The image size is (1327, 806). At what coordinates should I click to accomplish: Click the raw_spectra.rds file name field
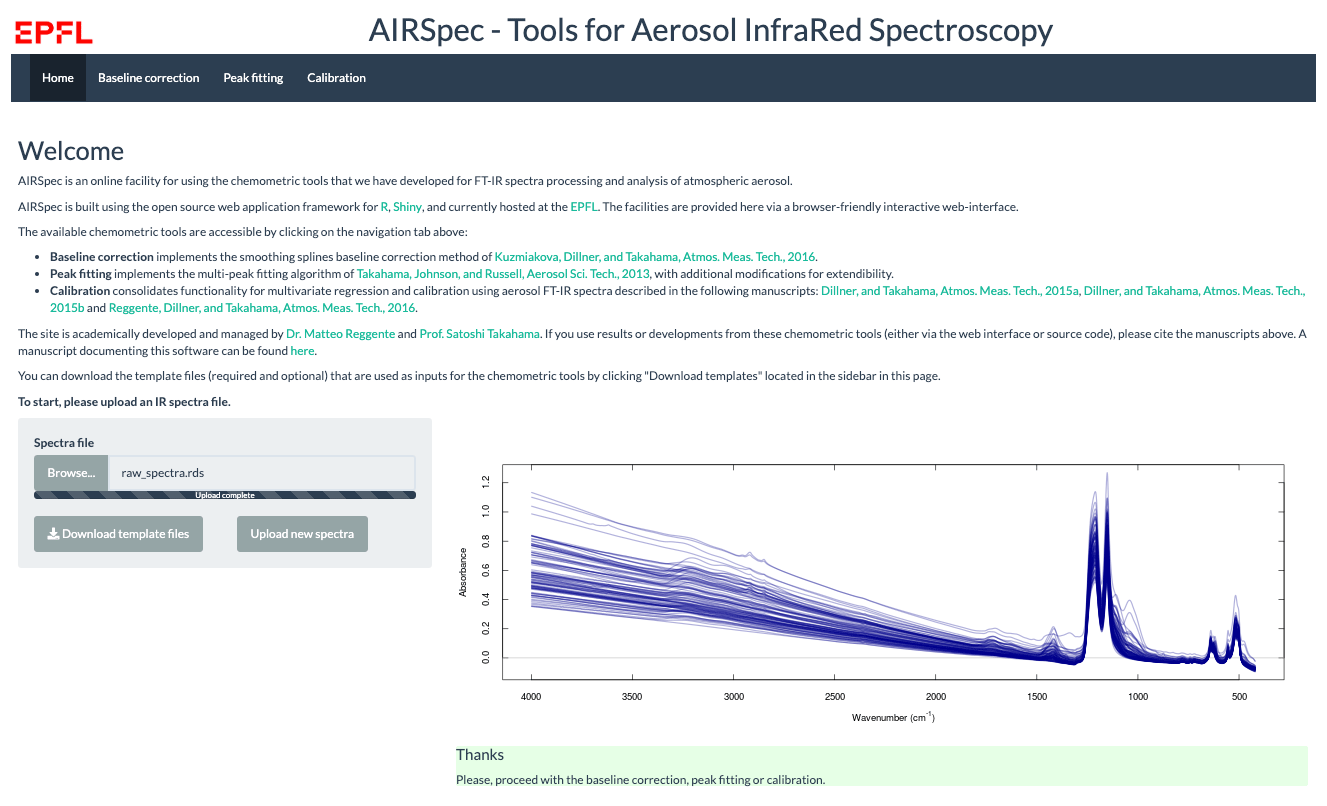coord(261,473)
